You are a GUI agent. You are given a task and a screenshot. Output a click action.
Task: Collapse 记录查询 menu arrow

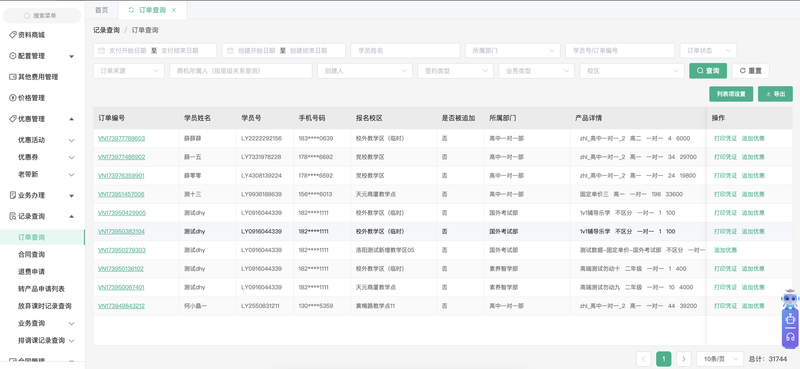click(x=71, y=216)
